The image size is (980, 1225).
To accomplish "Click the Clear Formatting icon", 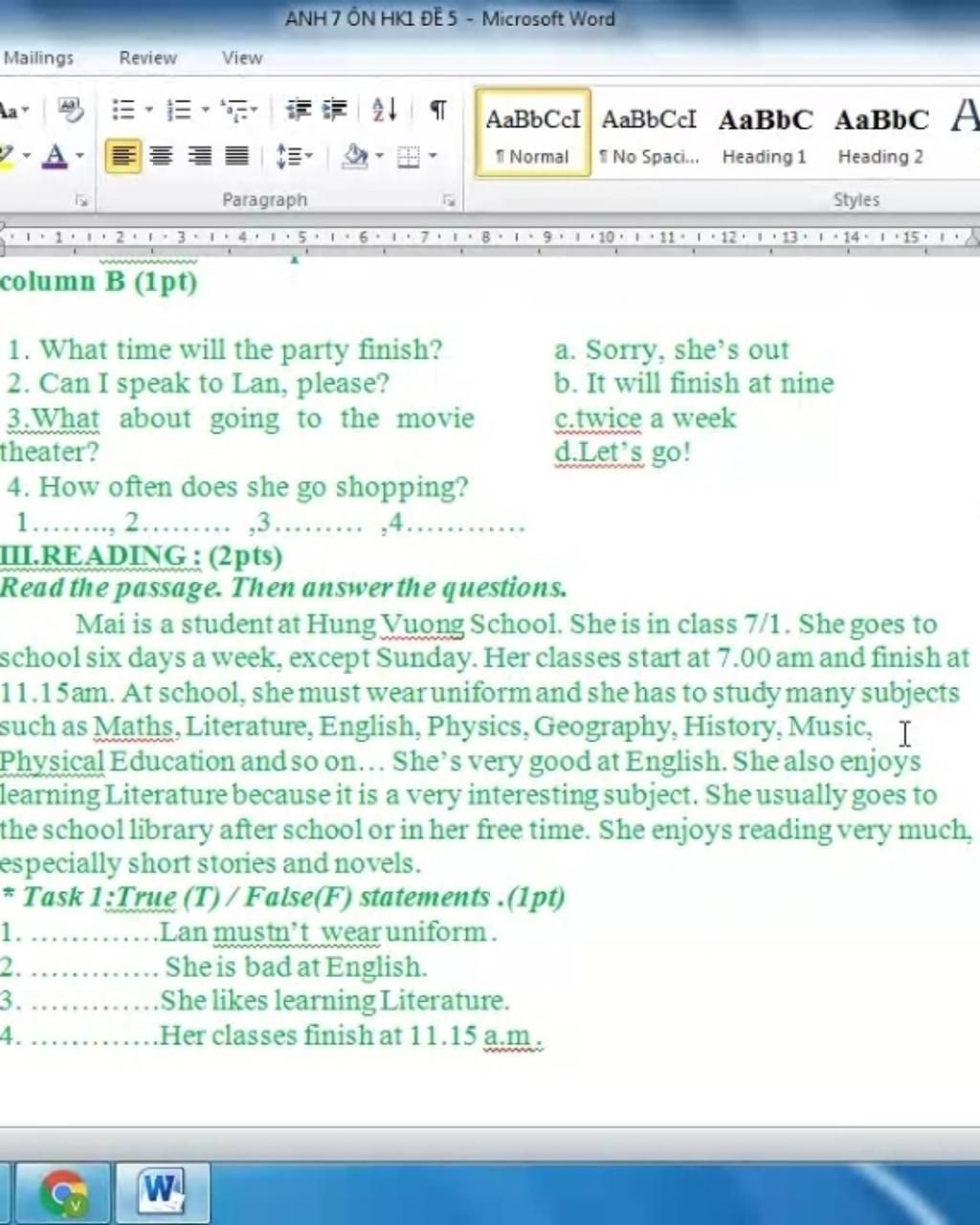I will 70,110.
